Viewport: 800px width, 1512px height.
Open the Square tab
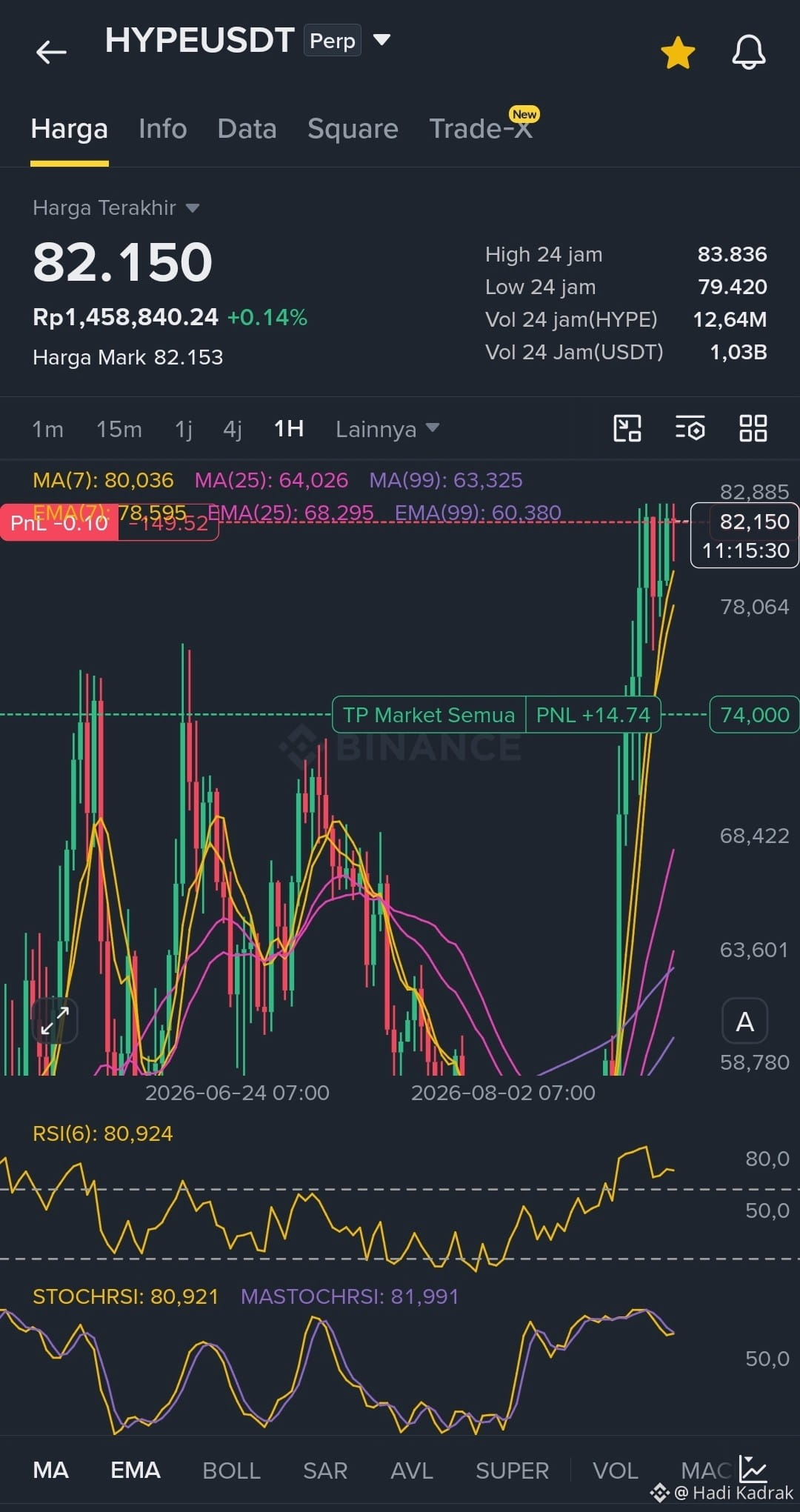pos(353,129)
